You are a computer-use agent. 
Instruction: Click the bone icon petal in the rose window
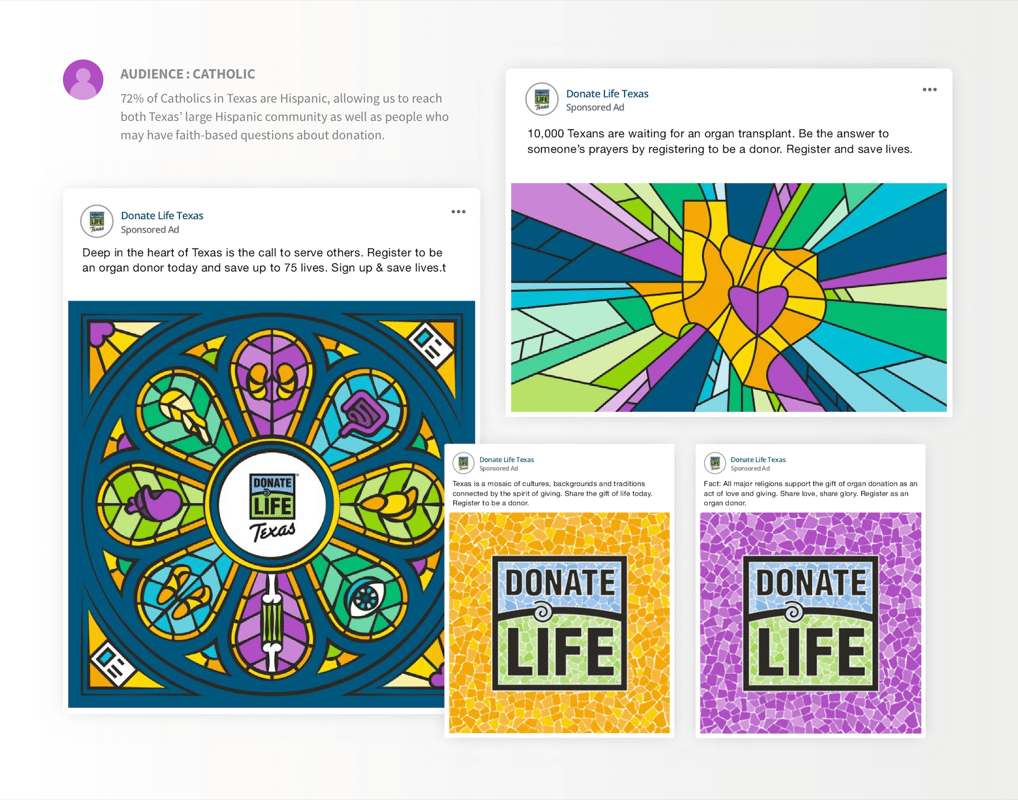tap(273, 625)
